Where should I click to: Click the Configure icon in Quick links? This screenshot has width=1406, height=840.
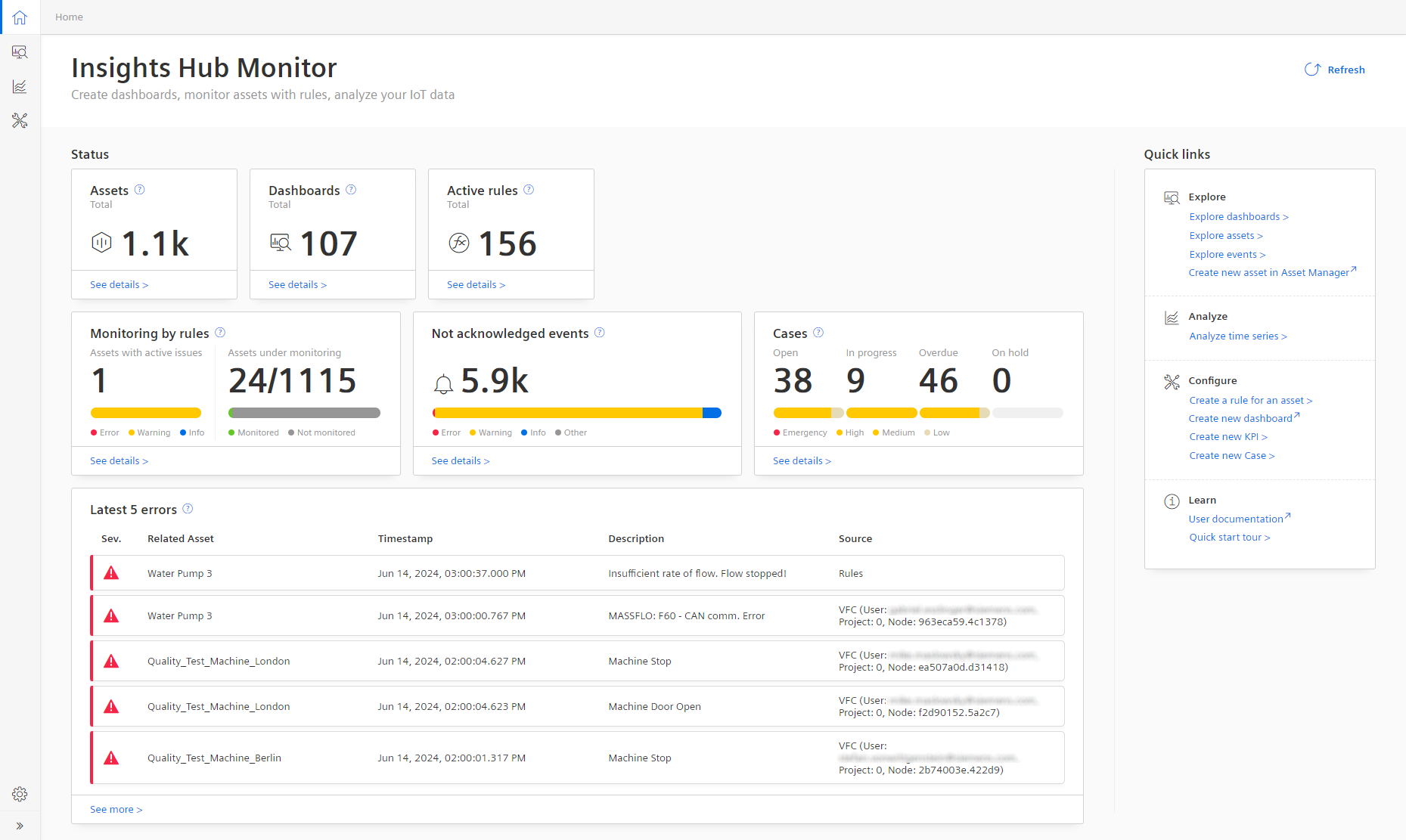pyautogui.click(x=1172, y=382)
